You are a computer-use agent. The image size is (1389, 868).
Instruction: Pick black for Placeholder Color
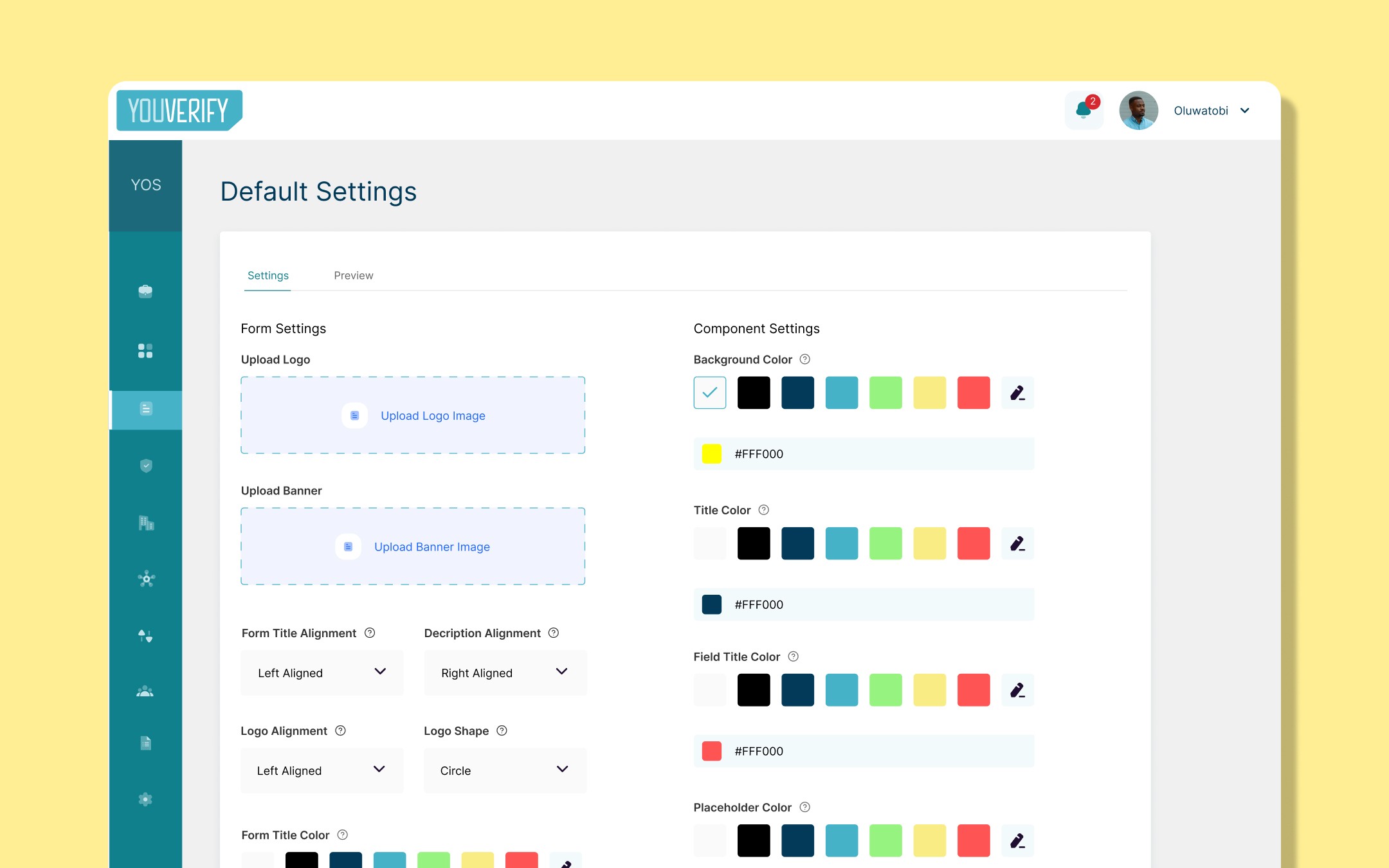tap(754, 840)
